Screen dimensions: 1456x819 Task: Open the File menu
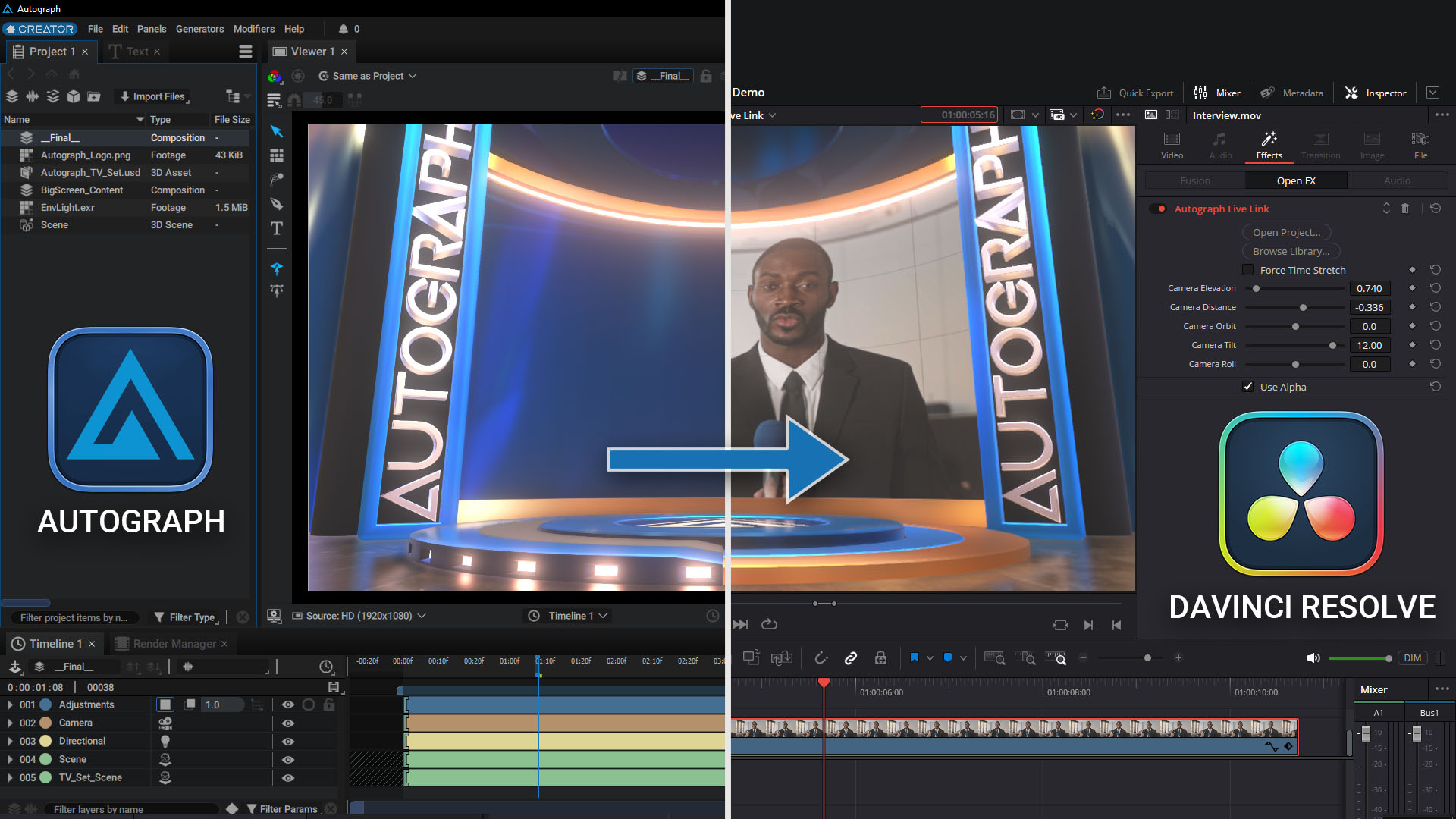click(95, 29)
